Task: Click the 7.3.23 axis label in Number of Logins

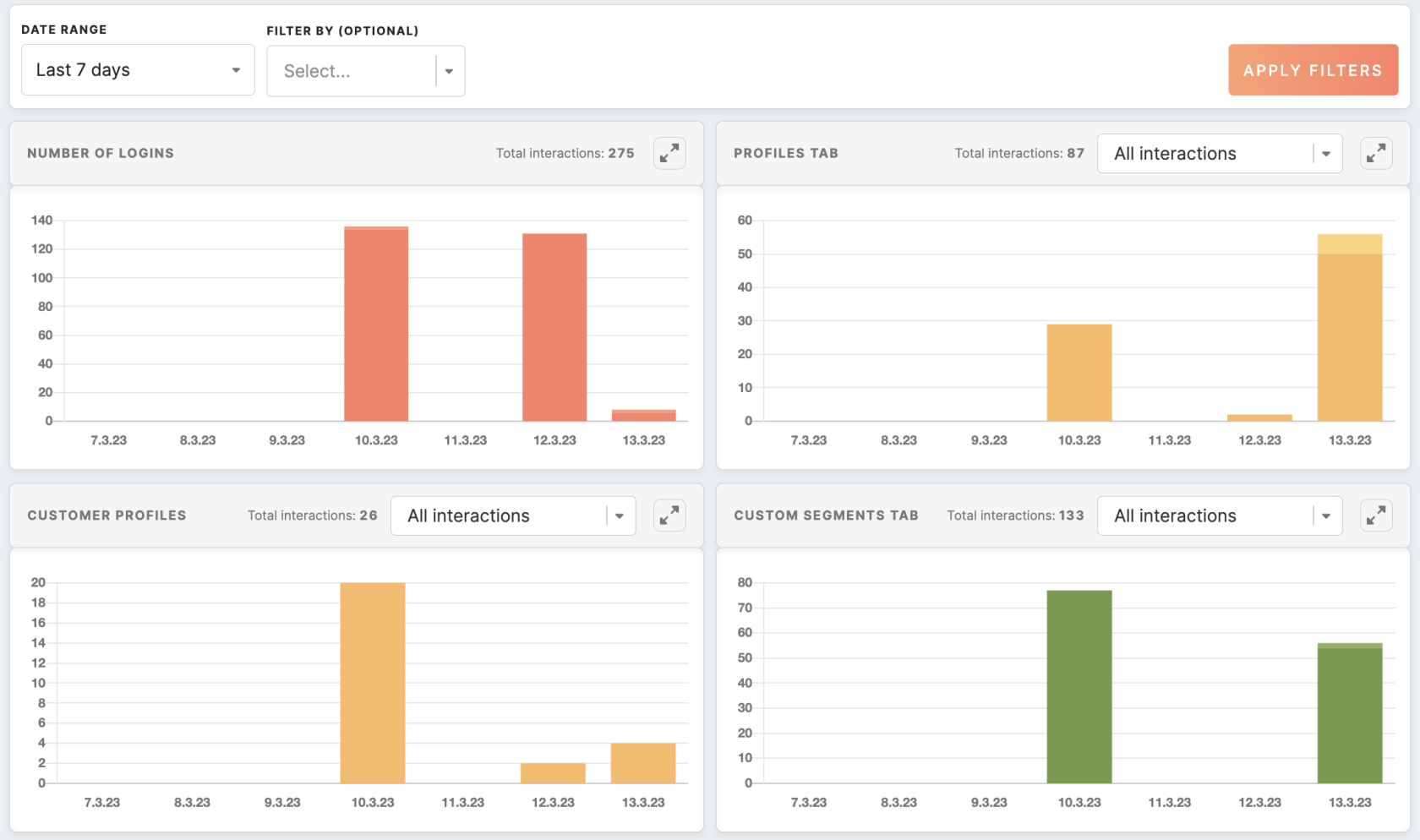Action: pos(108,440)
